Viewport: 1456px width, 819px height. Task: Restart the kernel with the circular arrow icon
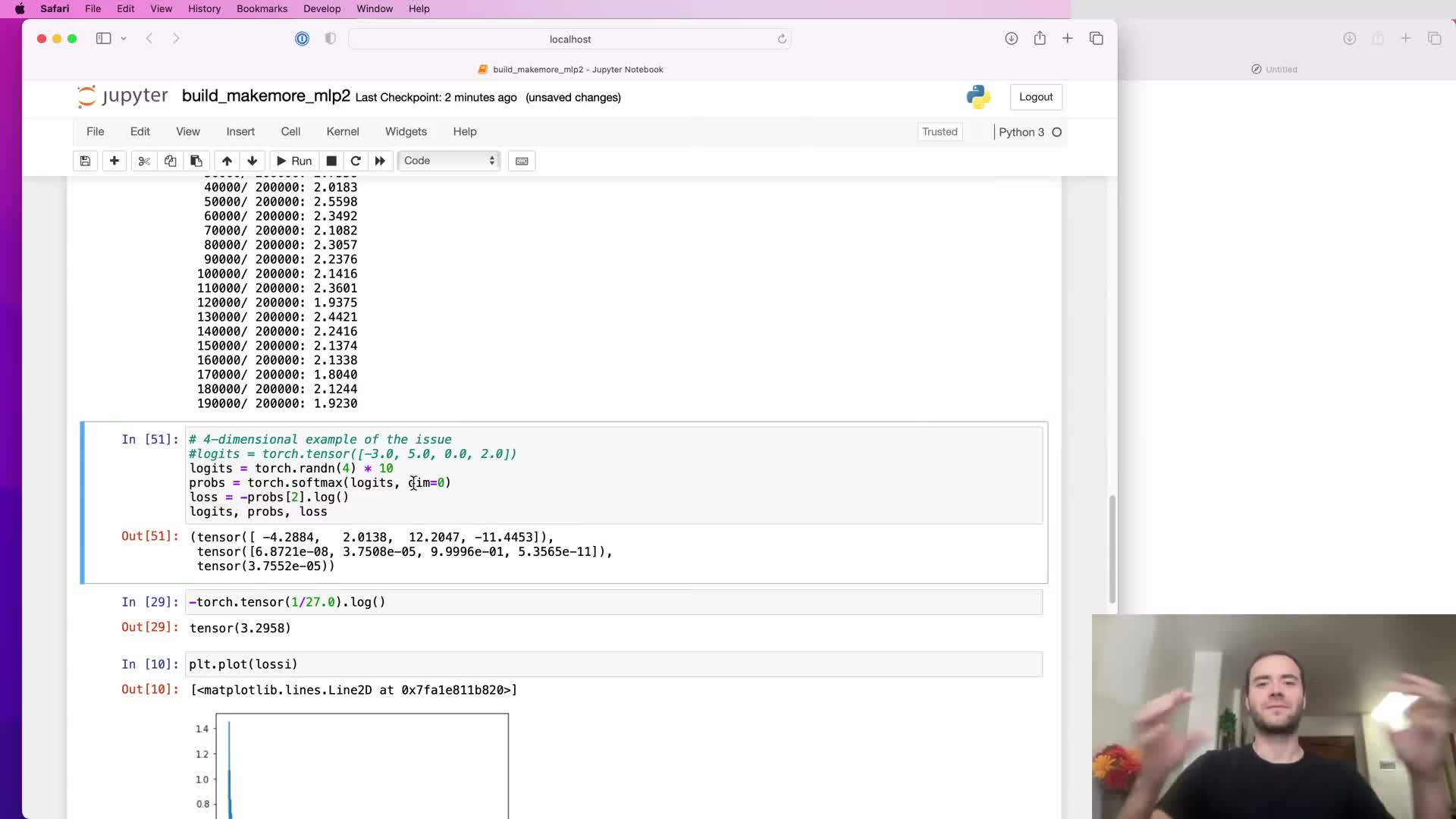[x=356, y=161]
